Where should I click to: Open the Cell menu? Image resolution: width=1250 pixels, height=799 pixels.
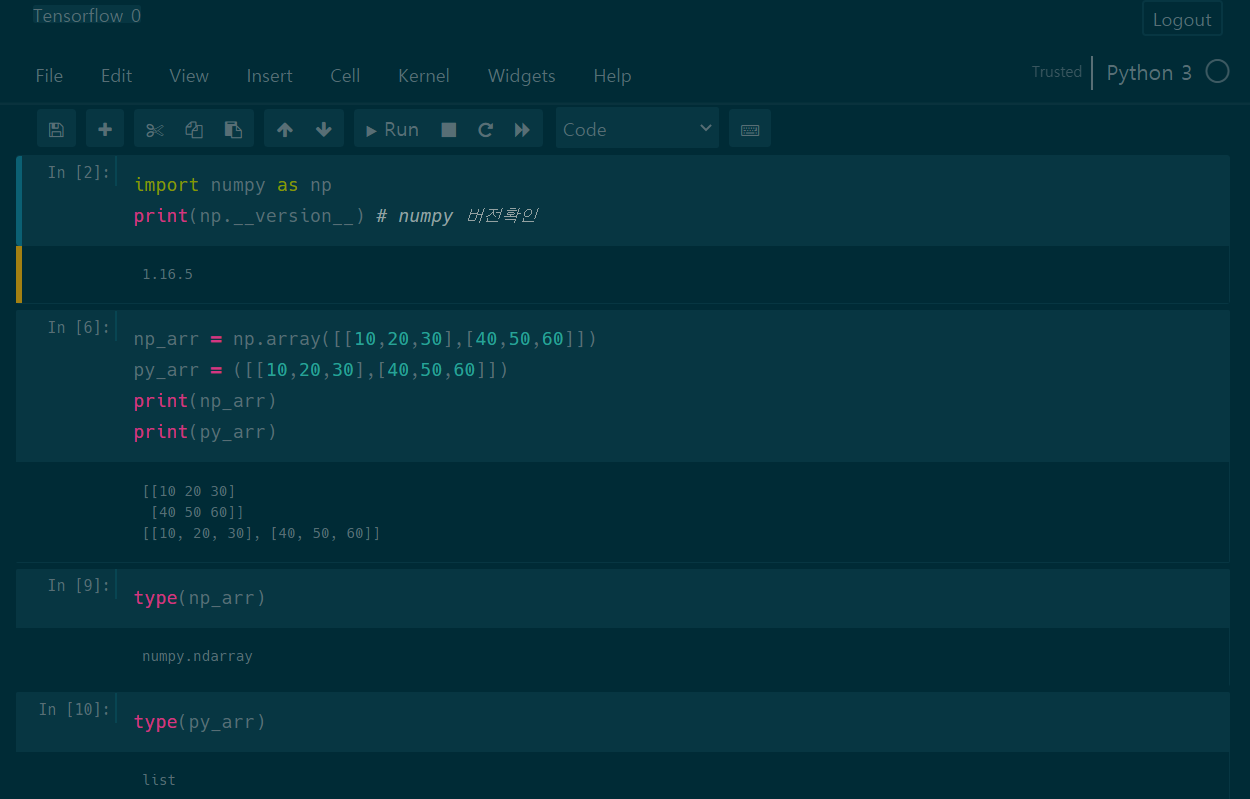click(345, 76)
